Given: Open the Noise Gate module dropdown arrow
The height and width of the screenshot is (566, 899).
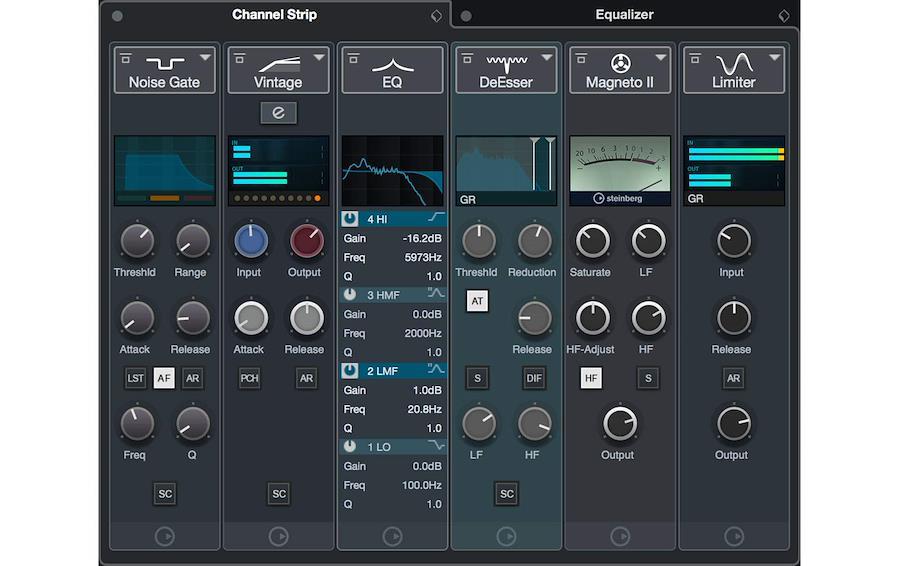Looking at the screenshot, I should pos(205,58).
